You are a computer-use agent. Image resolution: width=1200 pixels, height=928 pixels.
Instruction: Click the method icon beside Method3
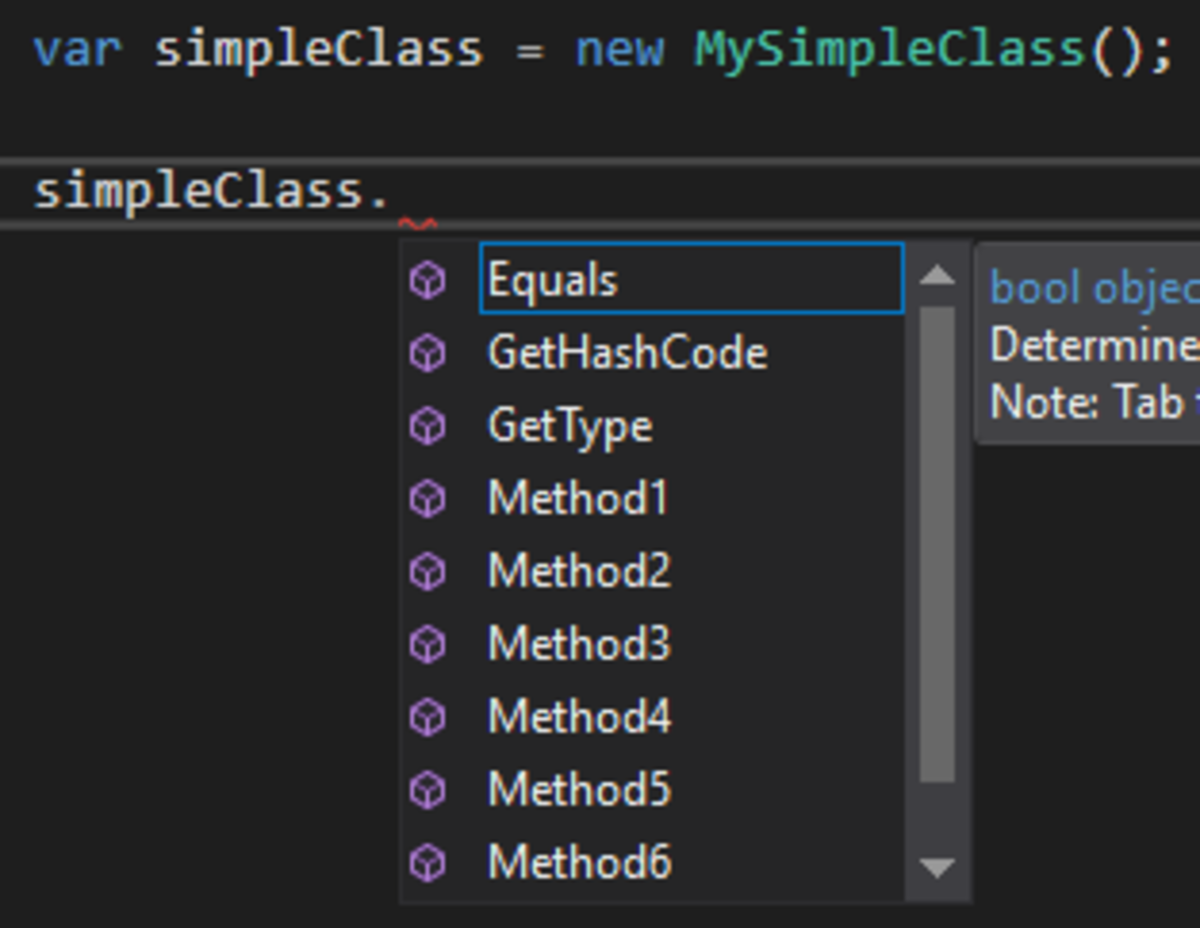point(428,644)
